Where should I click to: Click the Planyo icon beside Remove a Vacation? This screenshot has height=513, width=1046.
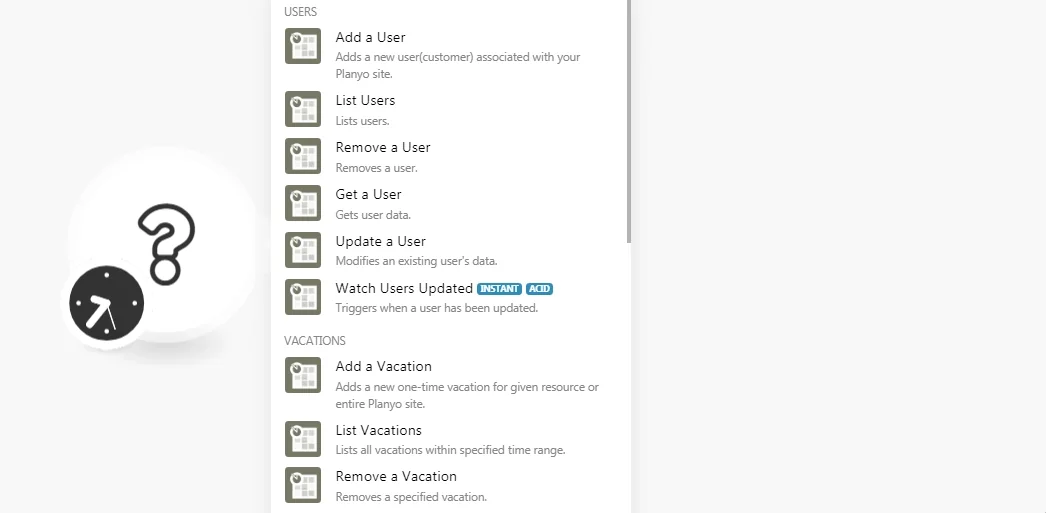tap(303, 485)
